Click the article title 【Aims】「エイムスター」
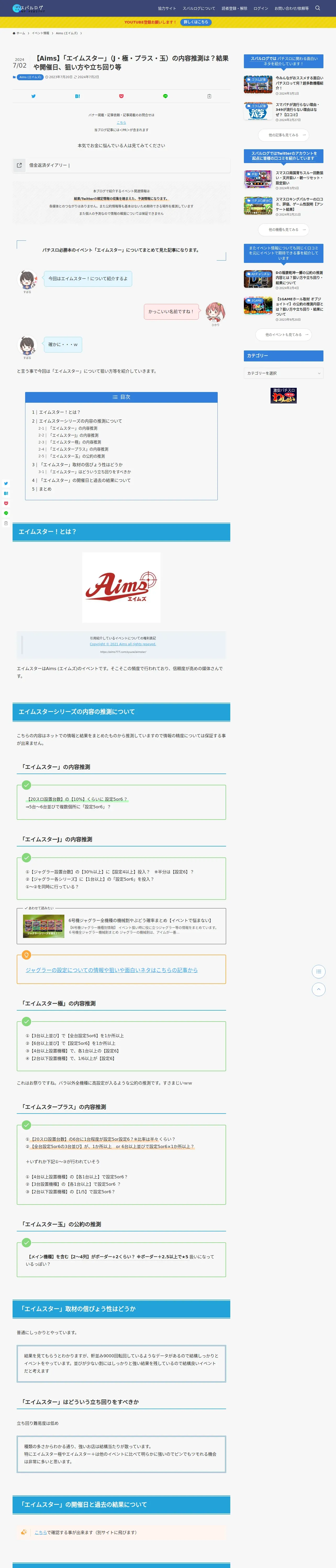 pos(131,63)
